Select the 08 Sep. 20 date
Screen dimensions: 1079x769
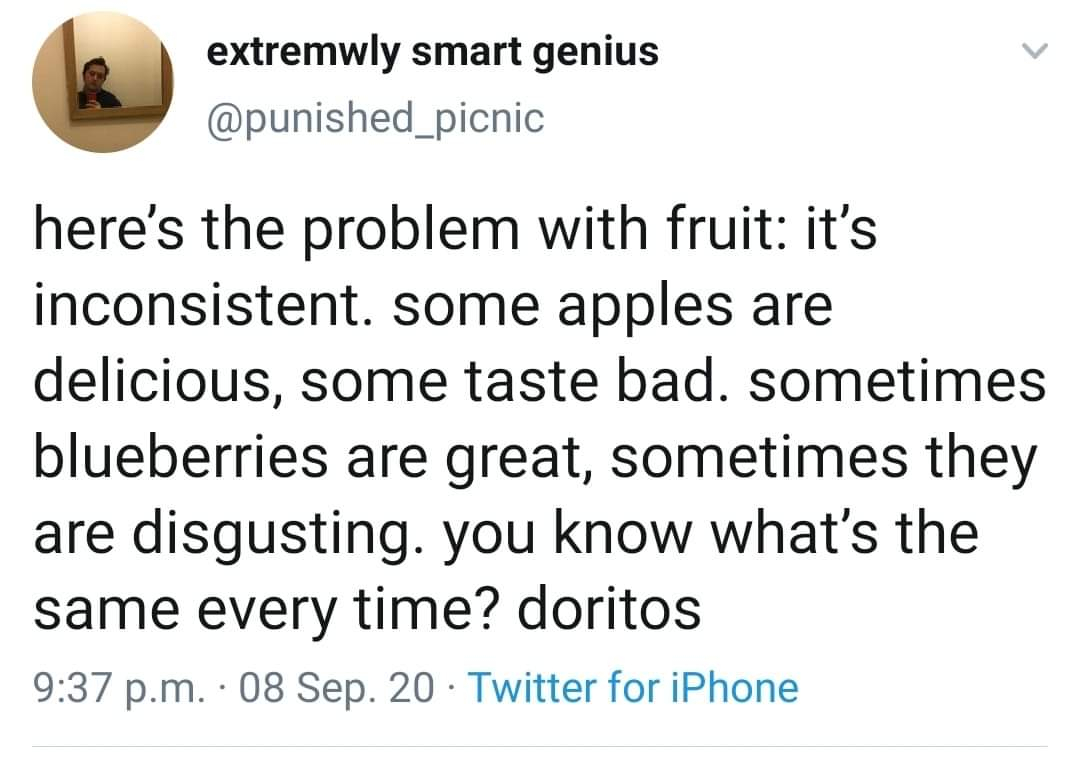[x=336, y=688]
